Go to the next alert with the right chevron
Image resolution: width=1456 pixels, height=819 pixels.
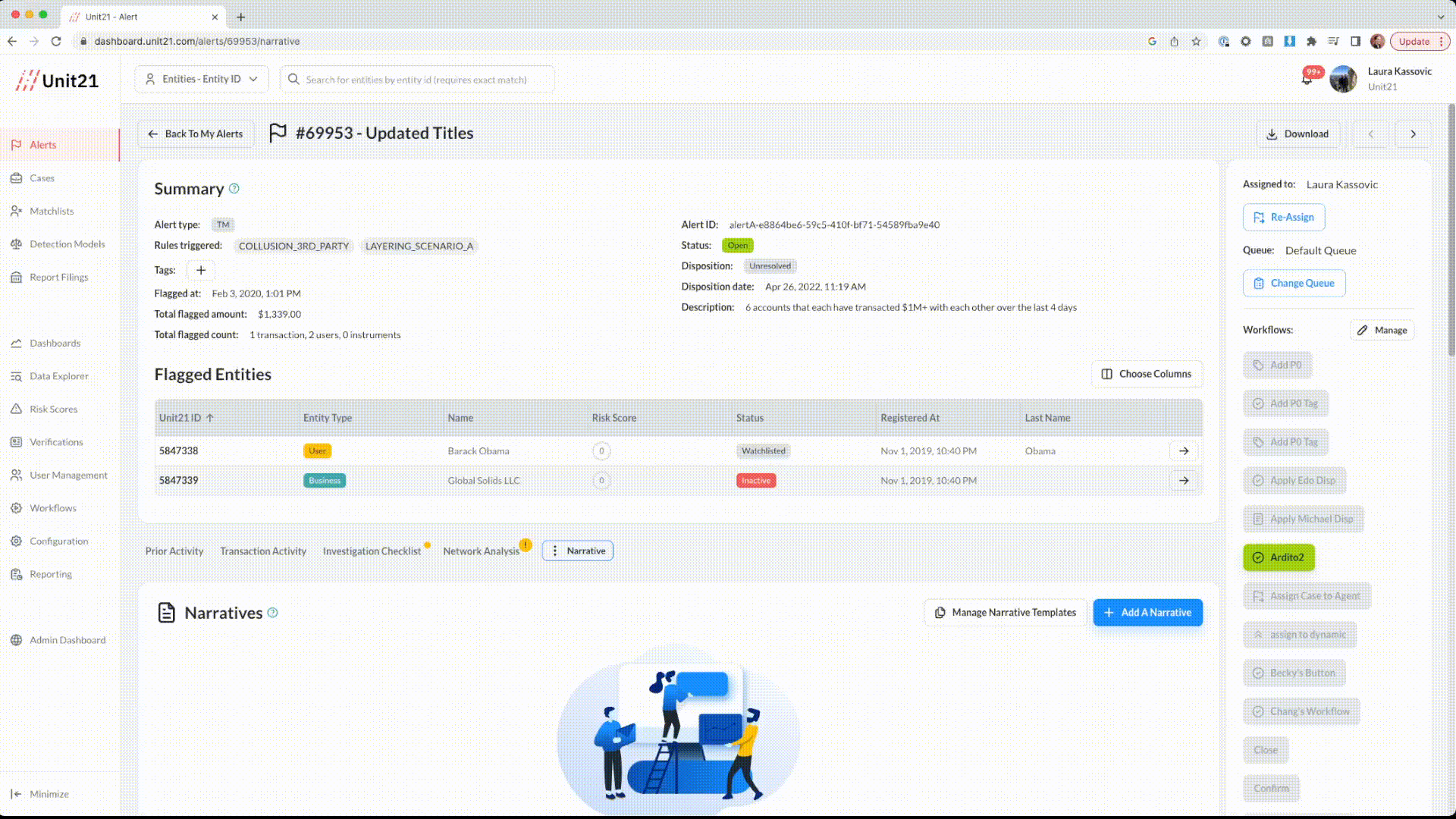pyautogui.click(x=1413, y=134)
